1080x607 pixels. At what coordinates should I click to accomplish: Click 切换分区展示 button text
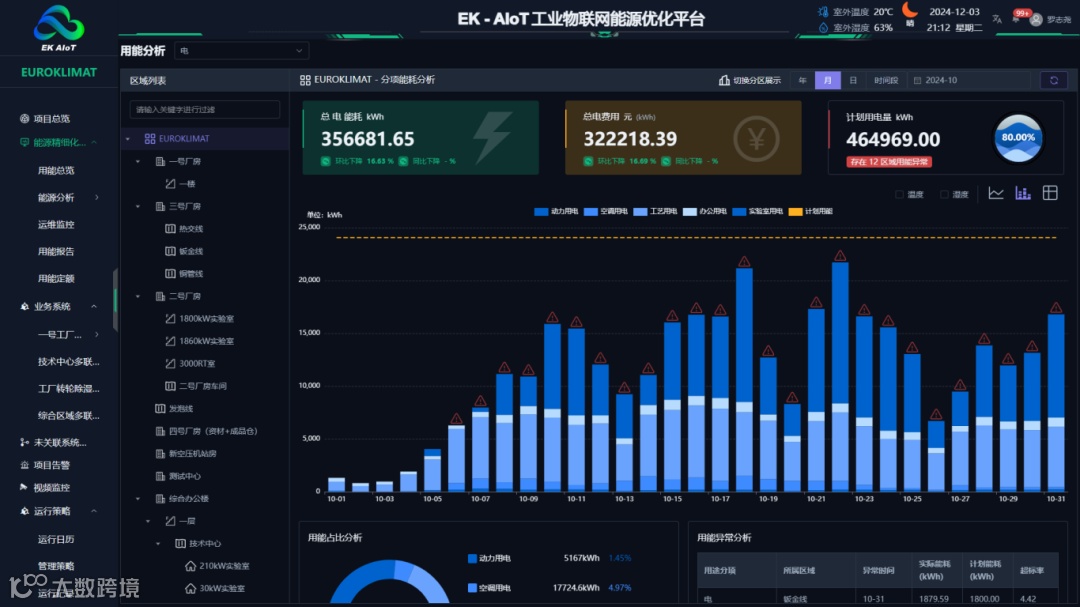click(x=757, y=81)
